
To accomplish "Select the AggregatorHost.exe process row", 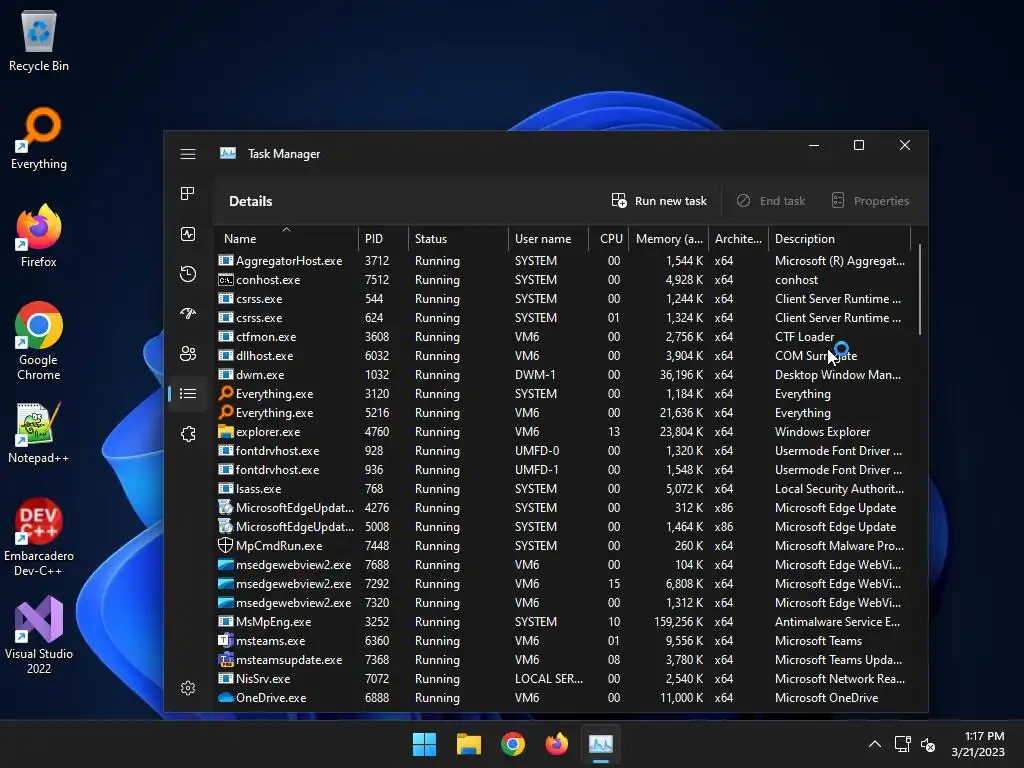I will pos(564,261).
